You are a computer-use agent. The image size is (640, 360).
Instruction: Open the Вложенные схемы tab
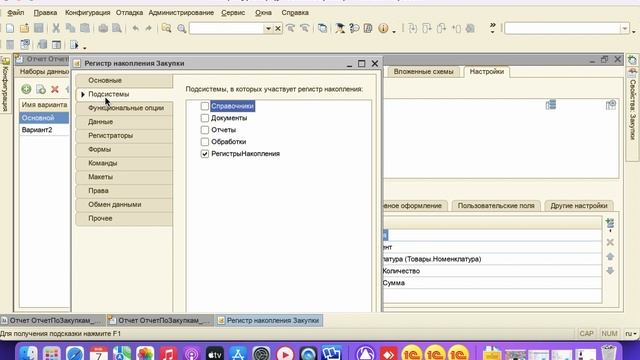[x=423, y=72]
